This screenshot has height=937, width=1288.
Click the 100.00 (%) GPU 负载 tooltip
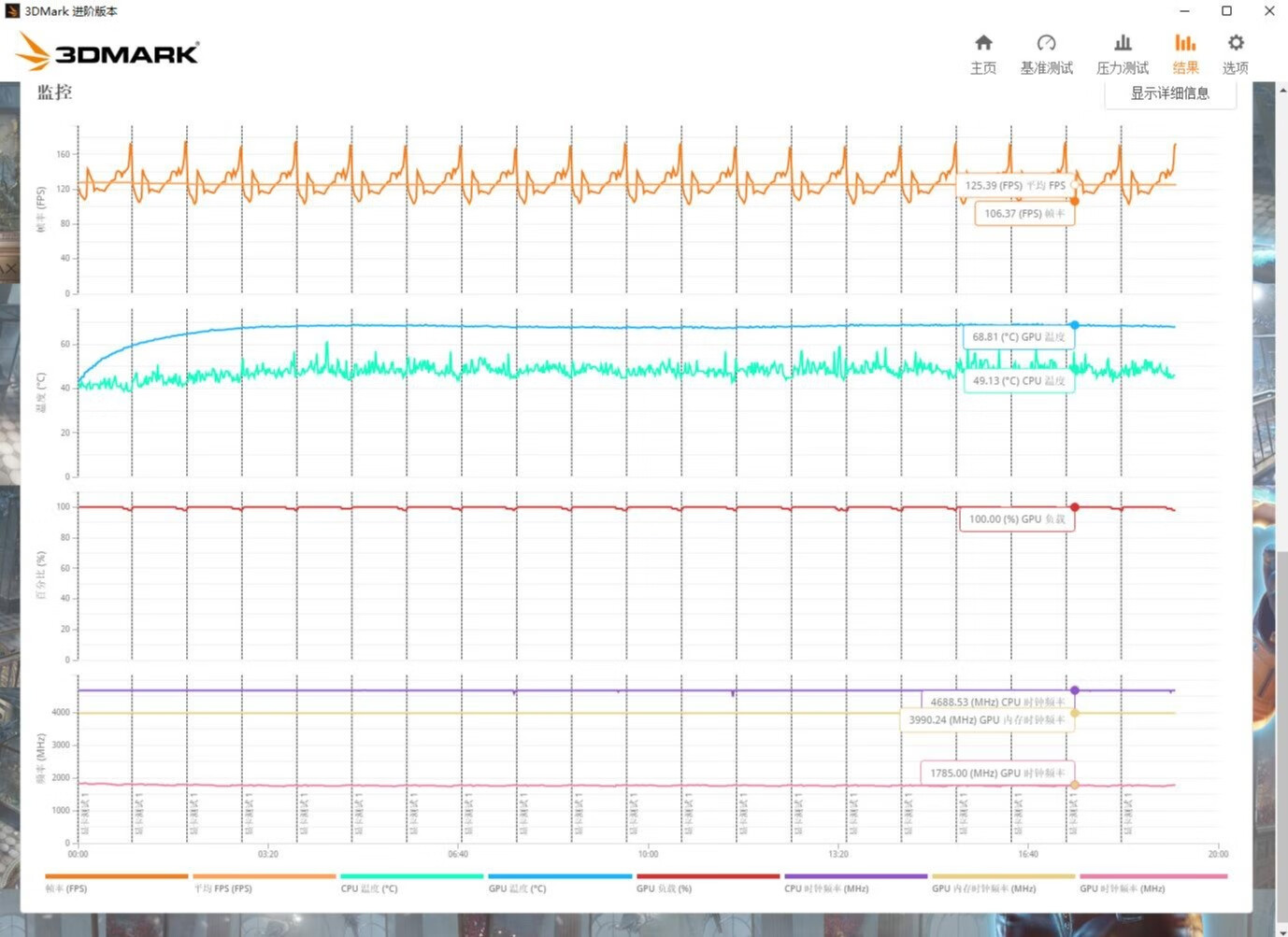coord(1017,518)
